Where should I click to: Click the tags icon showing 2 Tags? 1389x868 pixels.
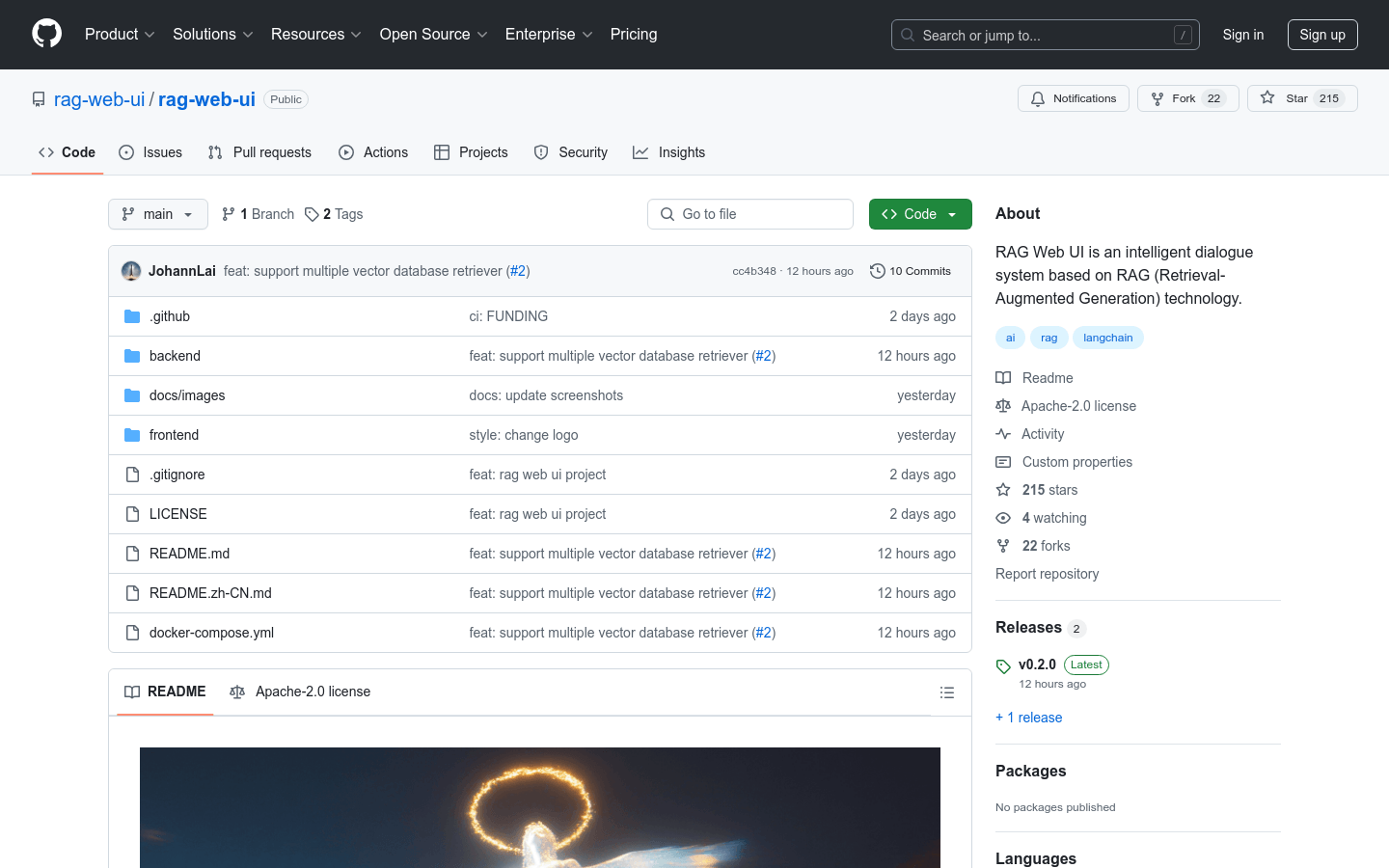pyautogui.click(x=312, y=214)
